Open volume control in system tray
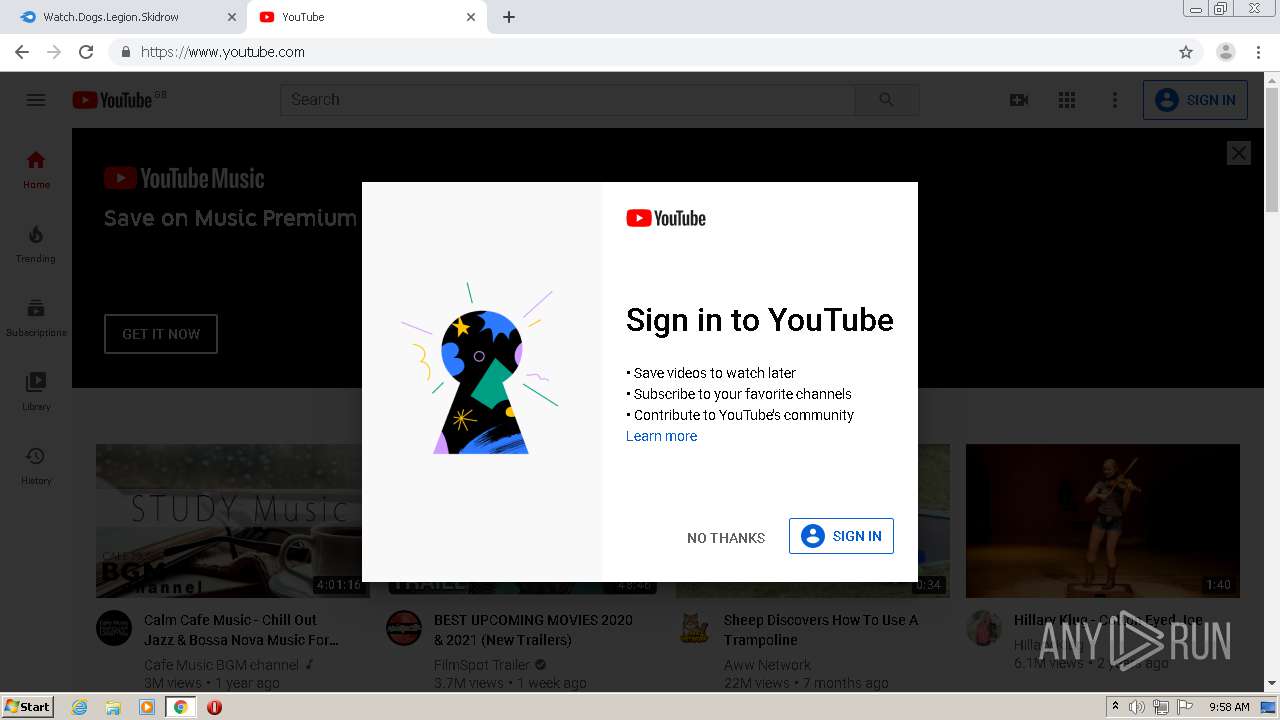 pos(1137,707)
